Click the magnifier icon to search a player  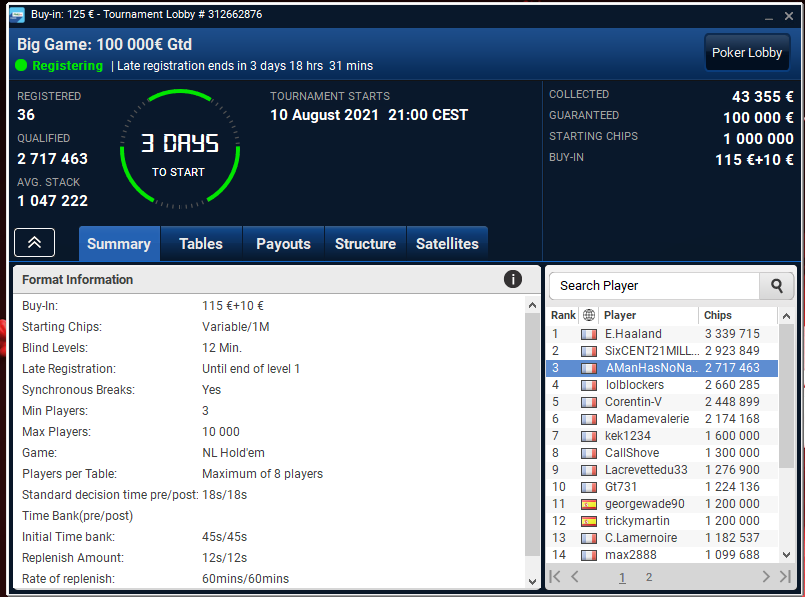[776, 285]
